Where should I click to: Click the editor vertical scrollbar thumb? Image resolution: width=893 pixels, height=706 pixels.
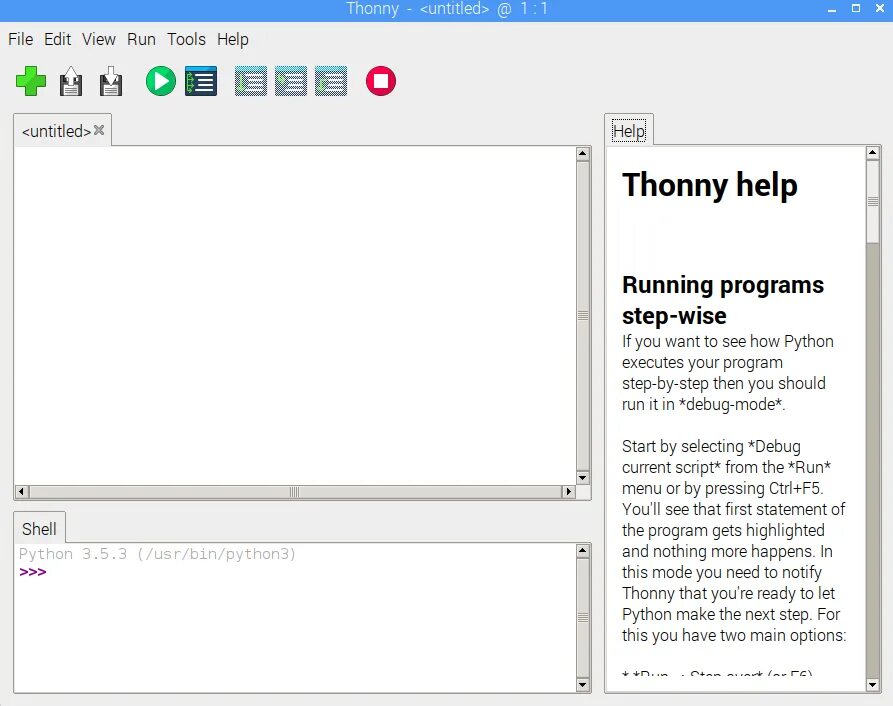pyautogui.click(x=583, y=316)
